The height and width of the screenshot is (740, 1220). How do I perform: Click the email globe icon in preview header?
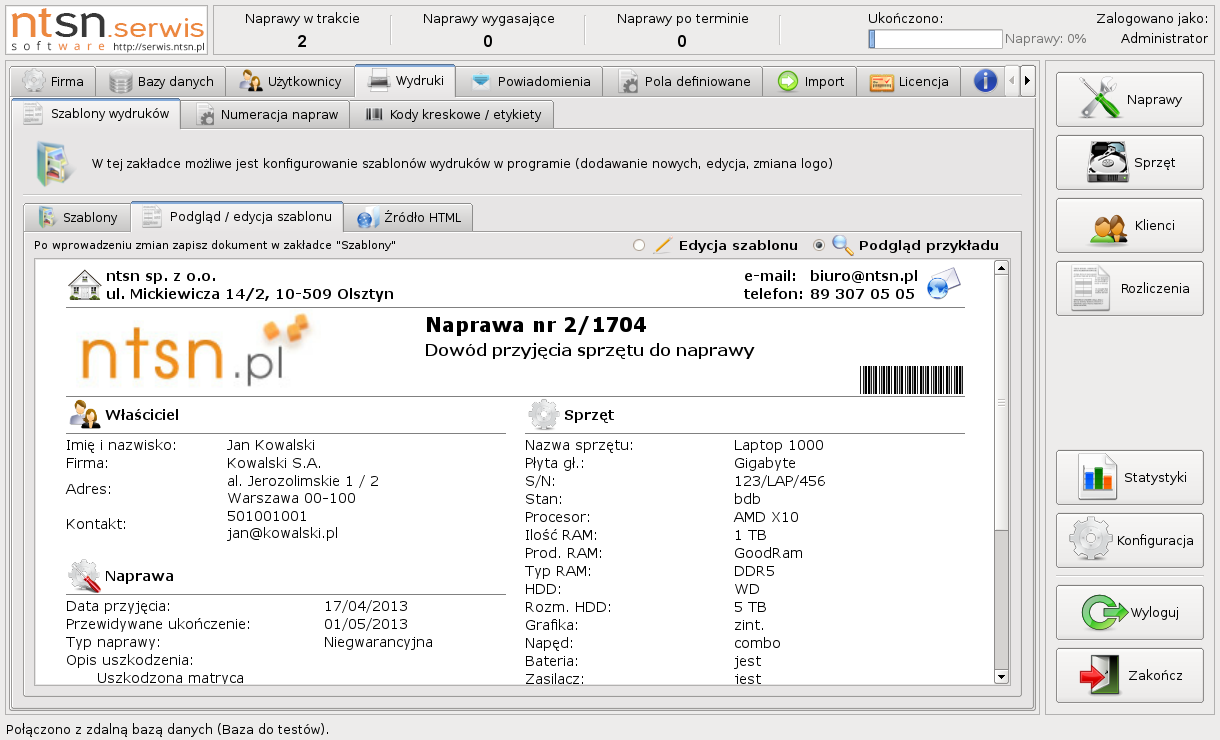click(x=943, y=284)
